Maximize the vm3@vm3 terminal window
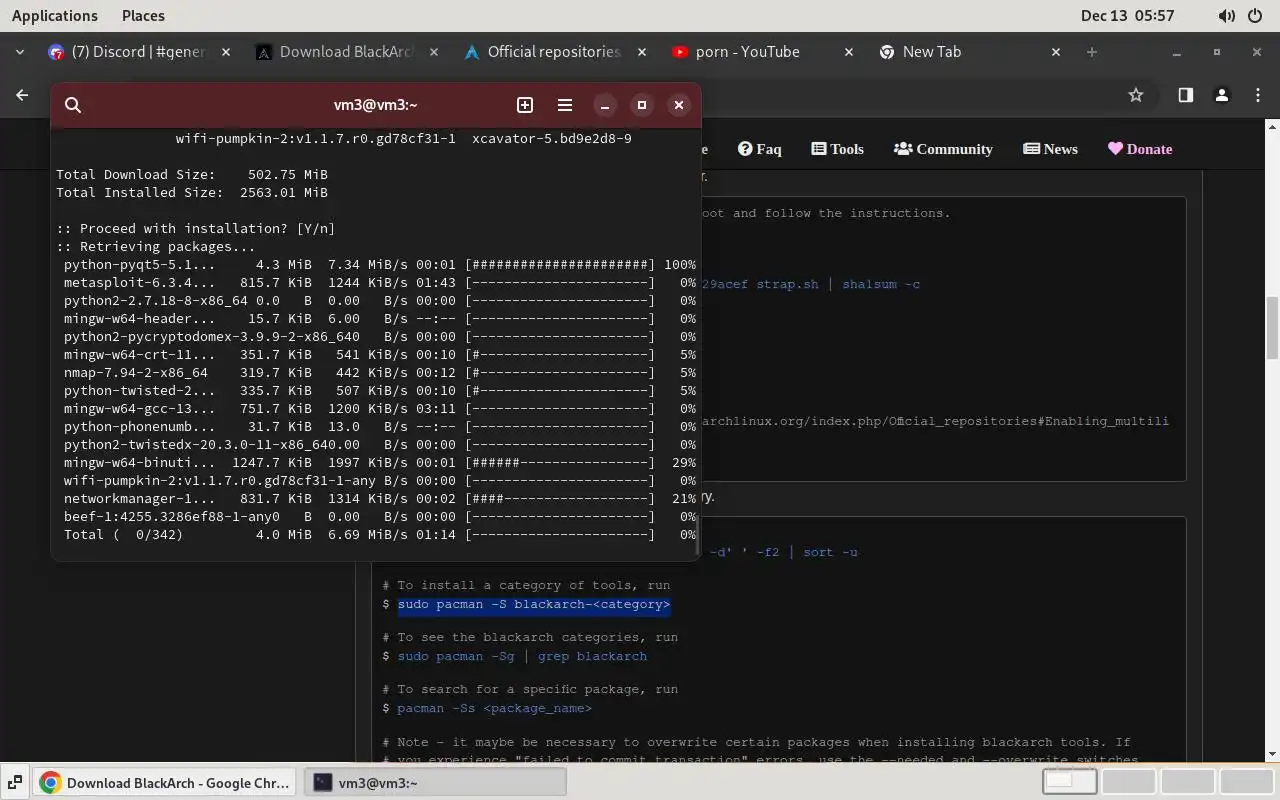The width and height of the screenshot is (1280, 800). tap(642, 105)
